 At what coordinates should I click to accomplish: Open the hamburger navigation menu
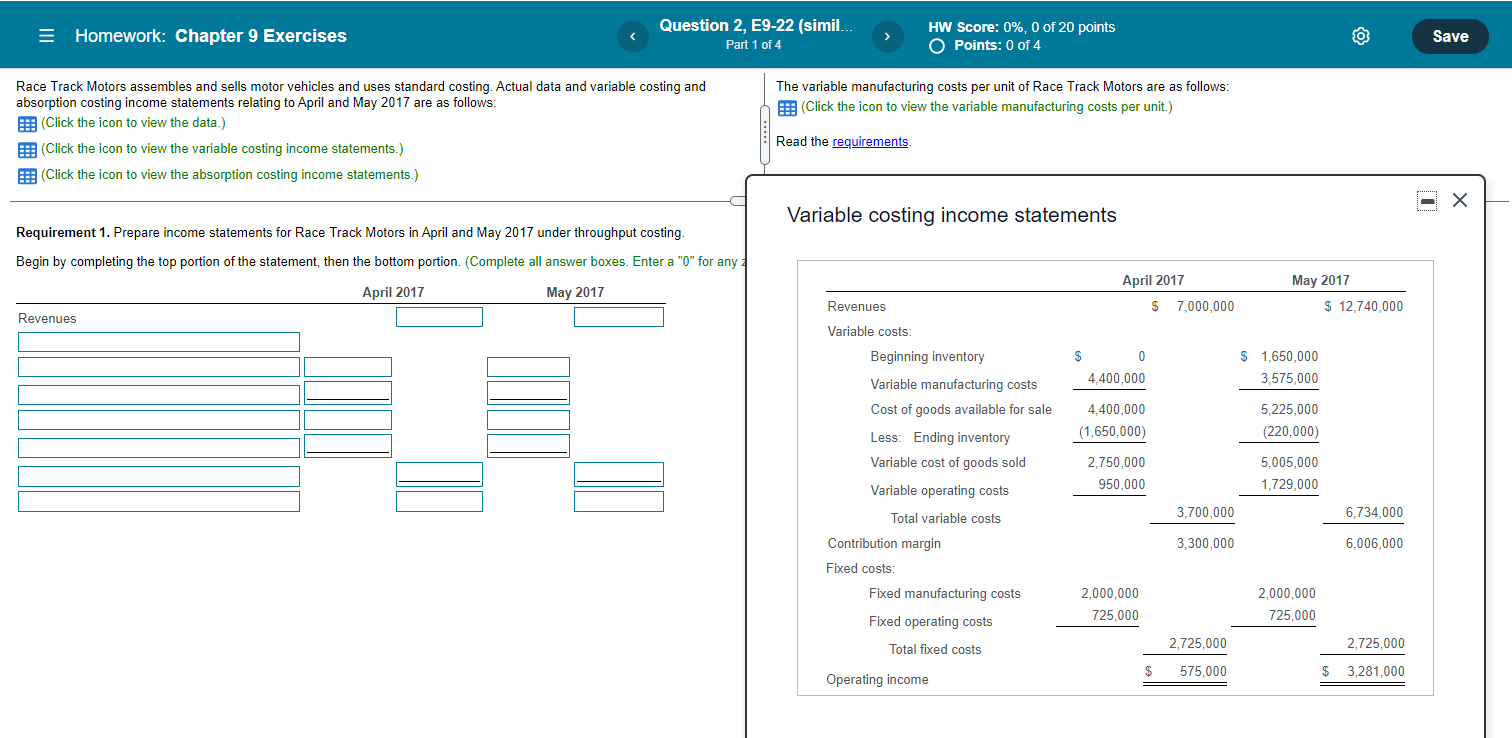(x=46, y=35)
